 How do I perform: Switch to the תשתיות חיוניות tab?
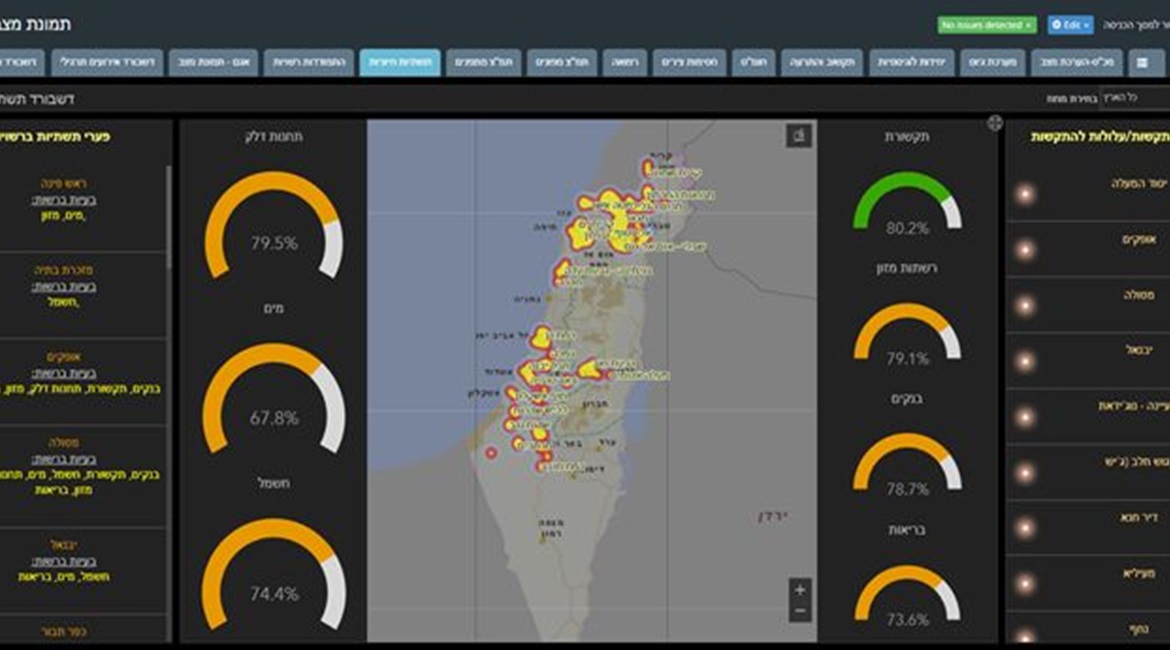point(400,63)
